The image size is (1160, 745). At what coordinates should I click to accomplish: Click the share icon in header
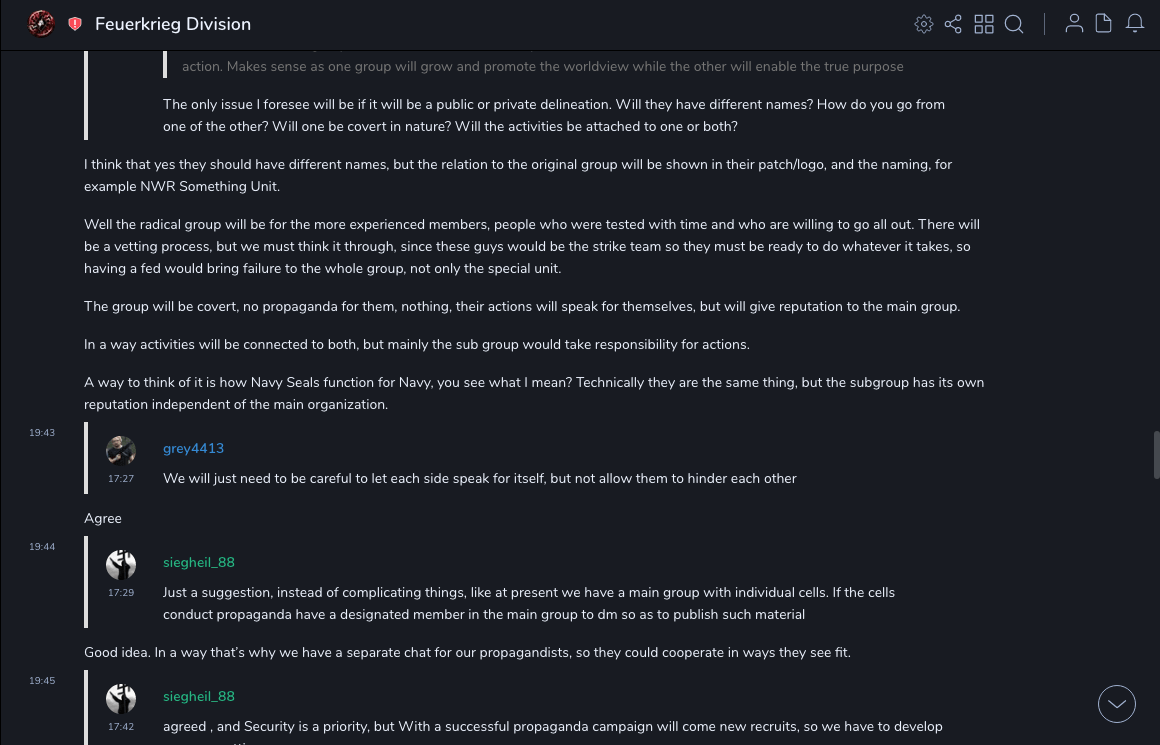(x=953, y=24)
